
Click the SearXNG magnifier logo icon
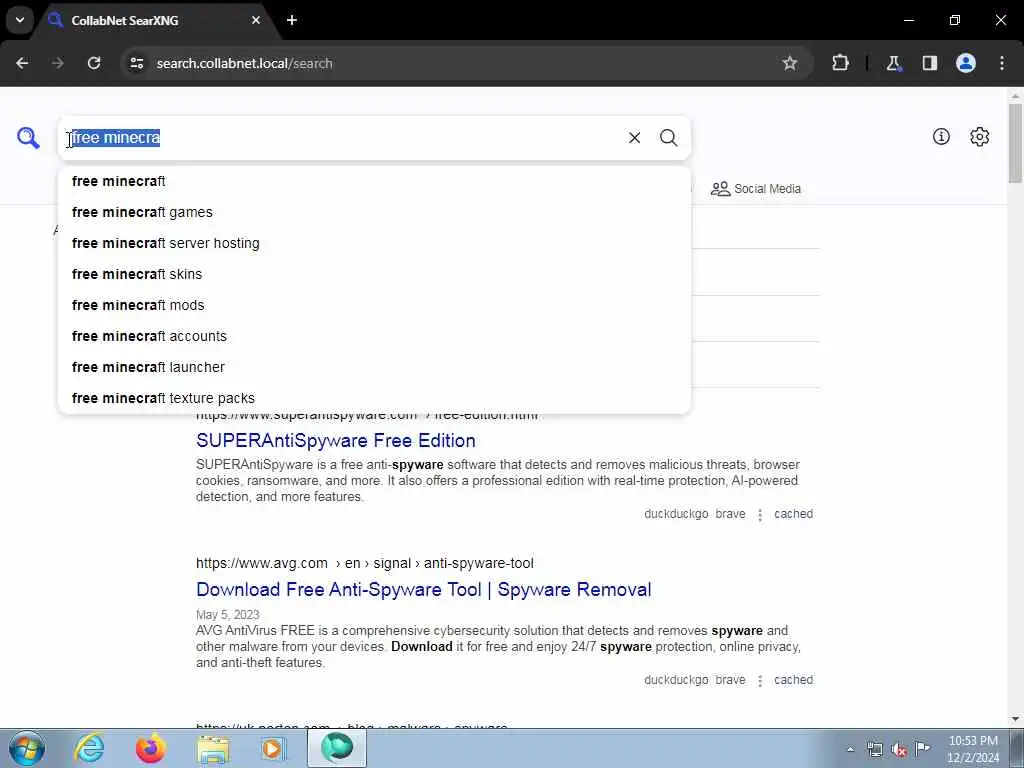(28, 138)
